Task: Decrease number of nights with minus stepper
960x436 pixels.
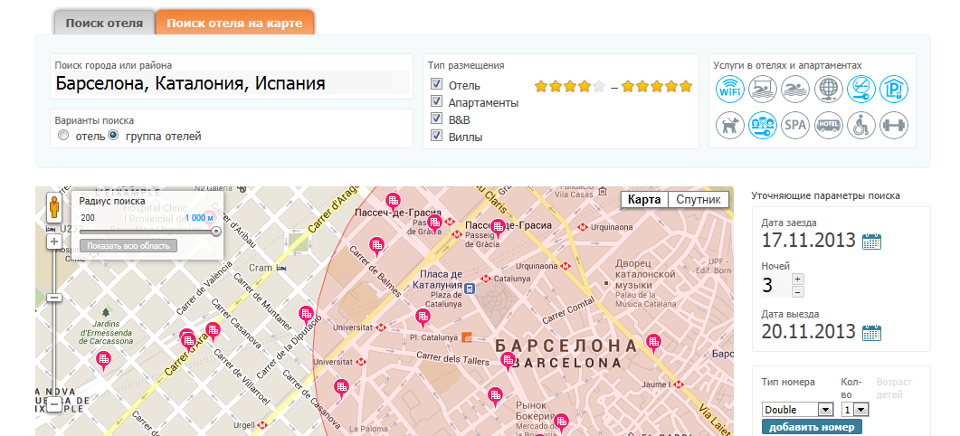Action: click(798, 291)
